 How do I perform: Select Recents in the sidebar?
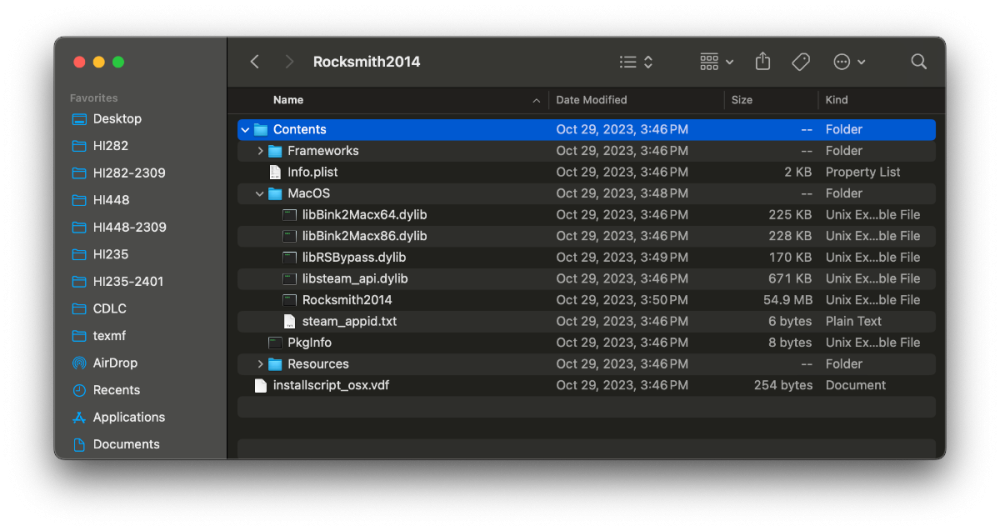click(116, 390)
